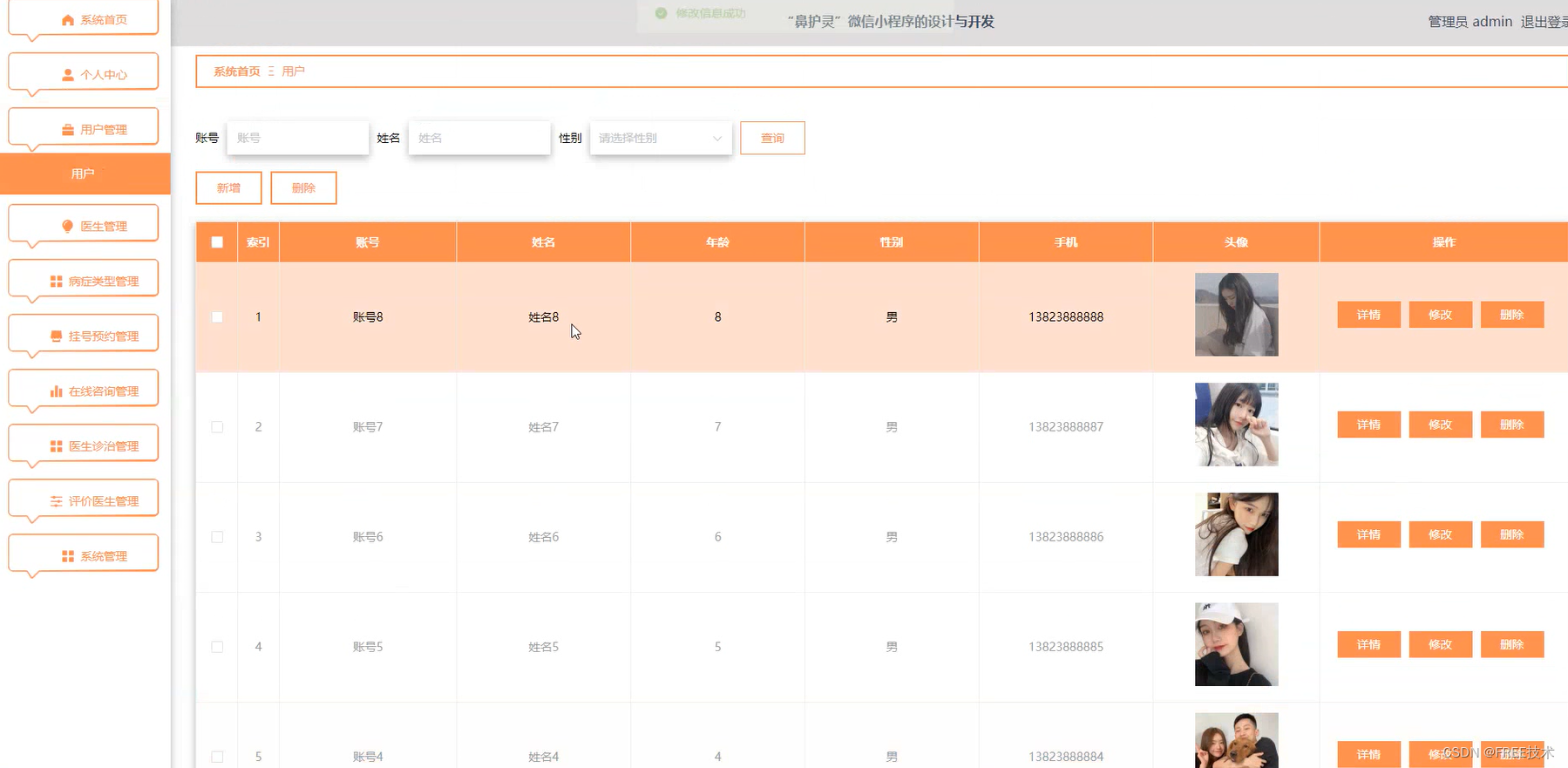Viewport: 1568px width, 768px height.
Task: Click the 管理员 admin label
Action: tap(1470, 22)
